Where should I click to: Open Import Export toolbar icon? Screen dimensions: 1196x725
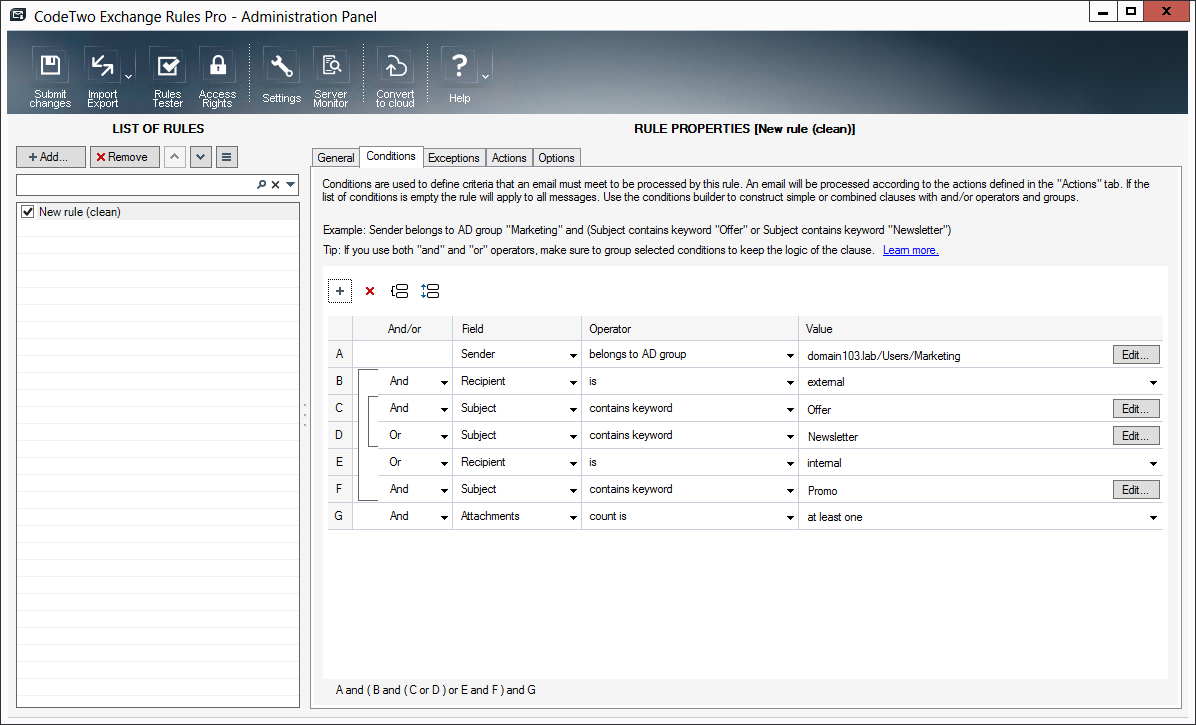(x=102, y=79)
